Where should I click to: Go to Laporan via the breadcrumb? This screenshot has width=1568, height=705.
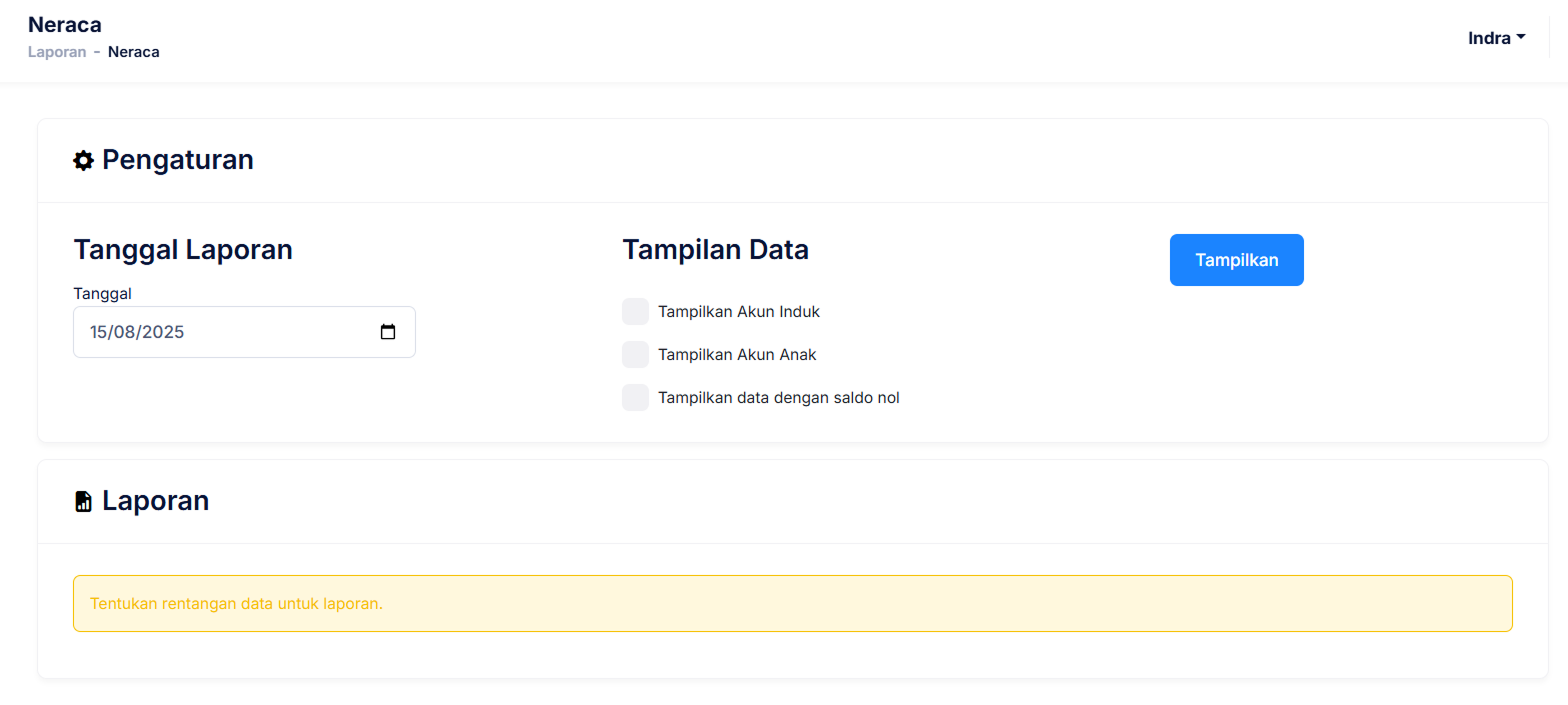[57, 52]
